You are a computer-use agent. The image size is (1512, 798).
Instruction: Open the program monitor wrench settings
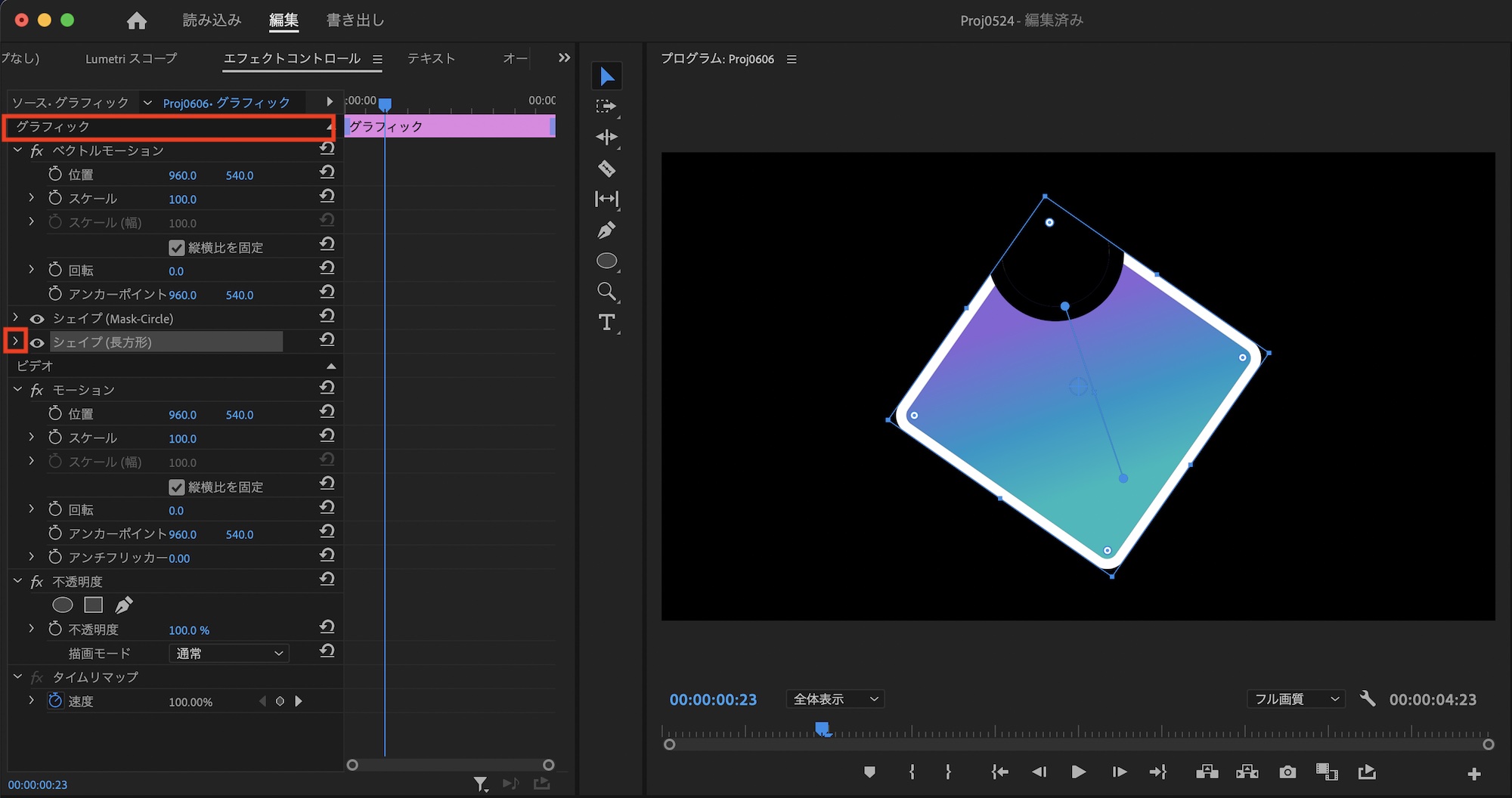(1367, 699)
